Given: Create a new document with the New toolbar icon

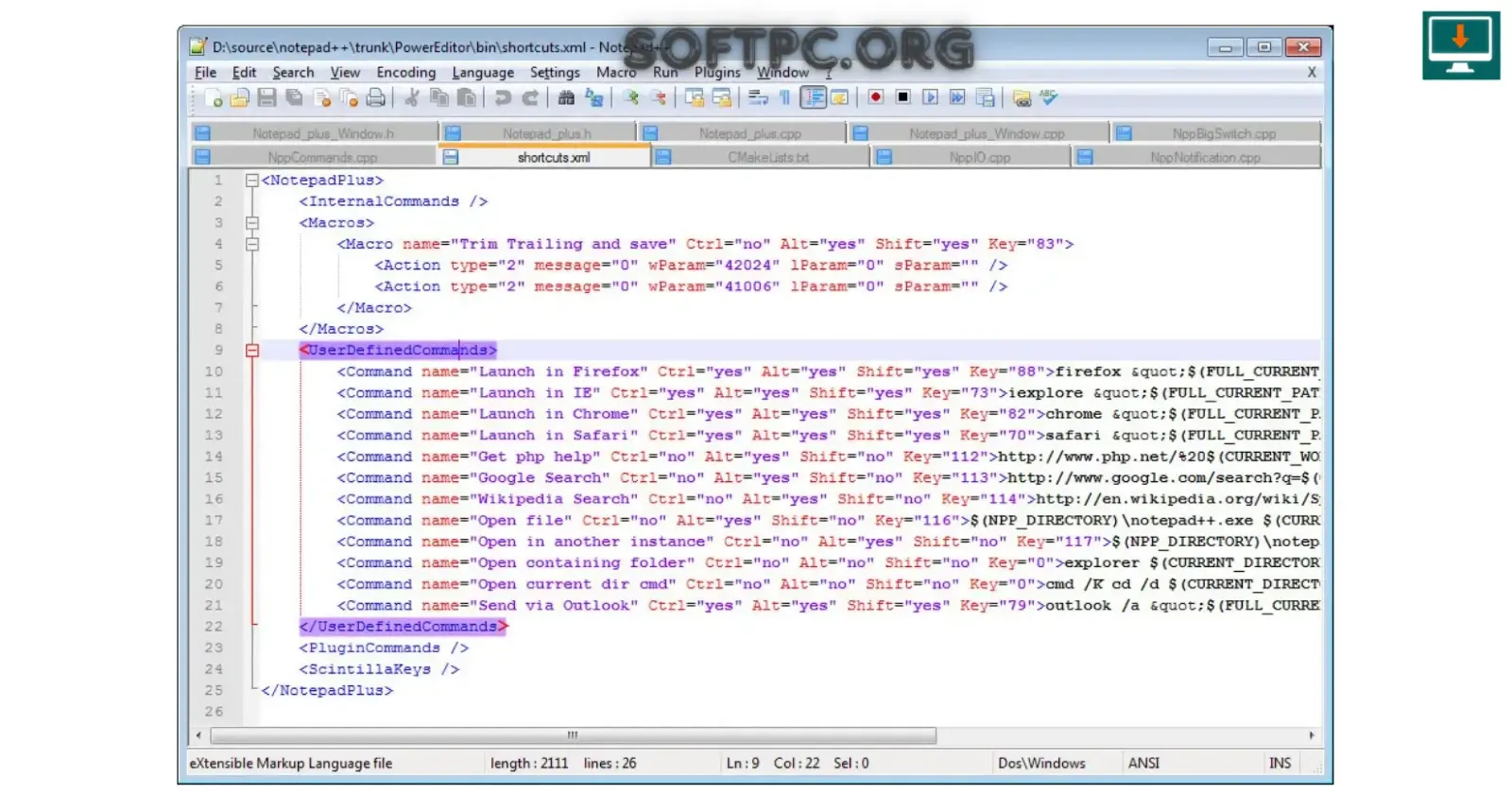Looking at the screenshot, I should click(213, 97).
